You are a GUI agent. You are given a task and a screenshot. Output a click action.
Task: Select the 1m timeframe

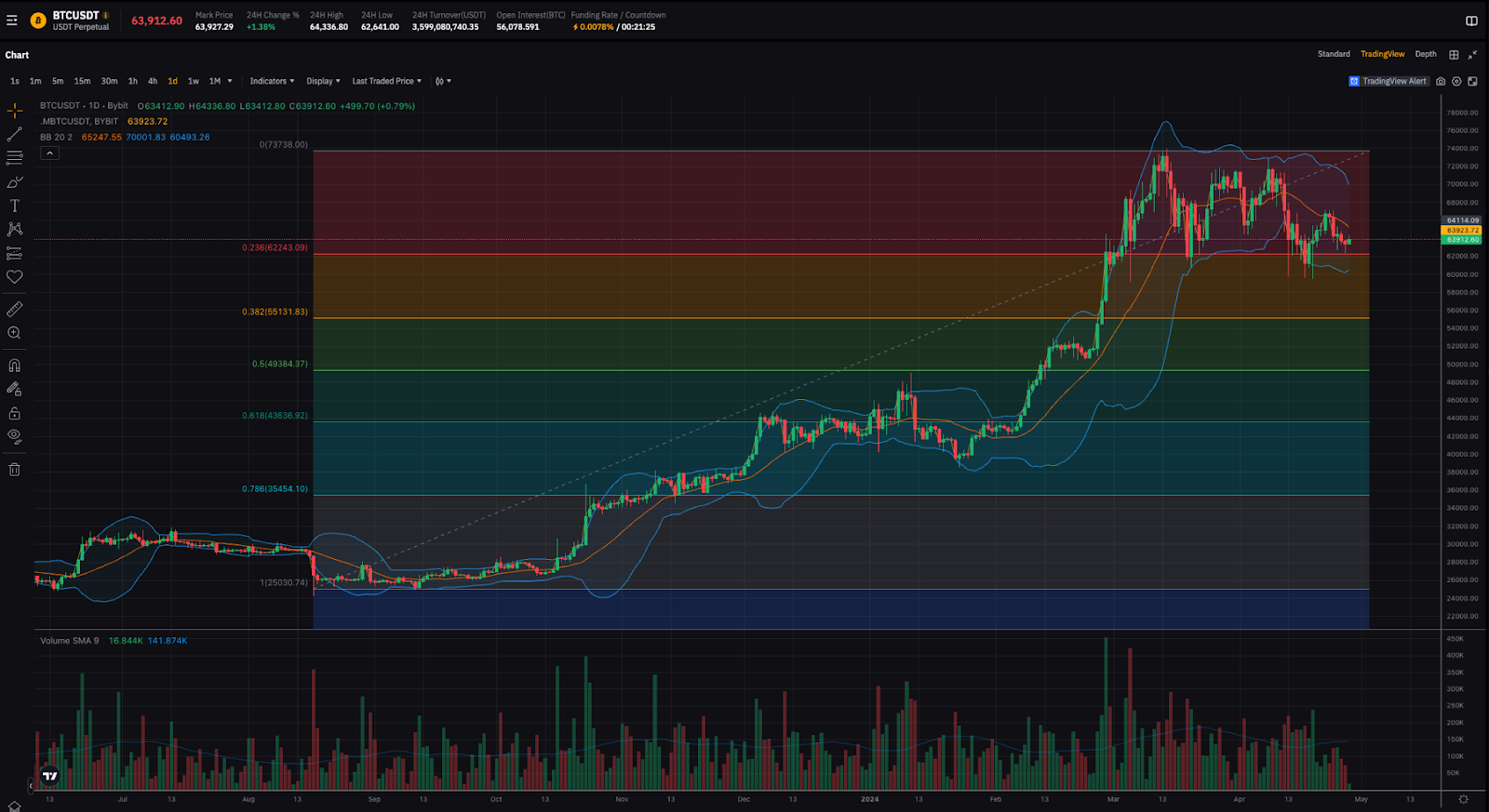(35, 81)
